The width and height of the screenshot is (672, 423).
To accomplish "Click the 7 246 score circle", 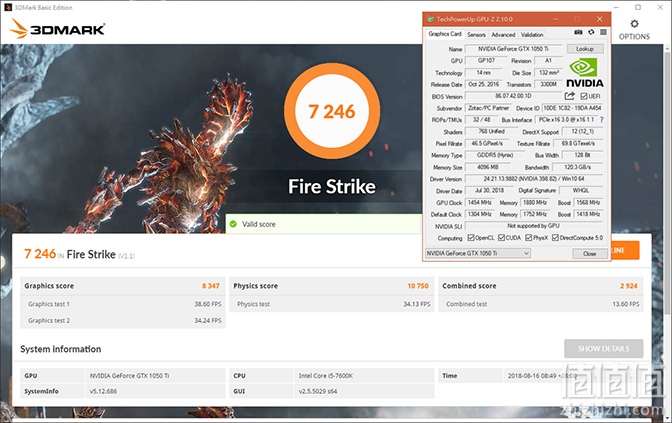I will click(332, 111).
